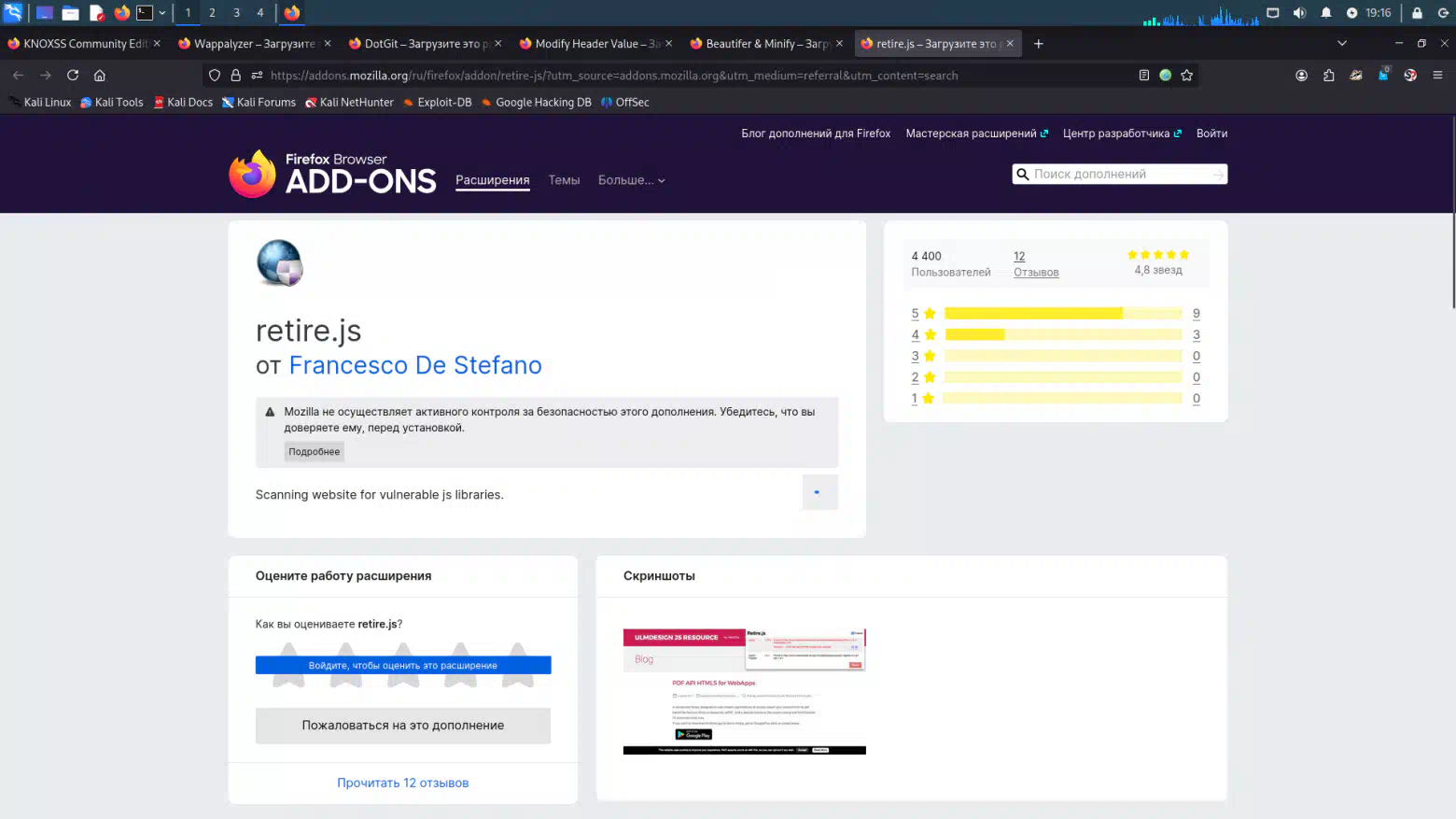
Task: Submit search with the arrow button
Action: pos(1218,175)
